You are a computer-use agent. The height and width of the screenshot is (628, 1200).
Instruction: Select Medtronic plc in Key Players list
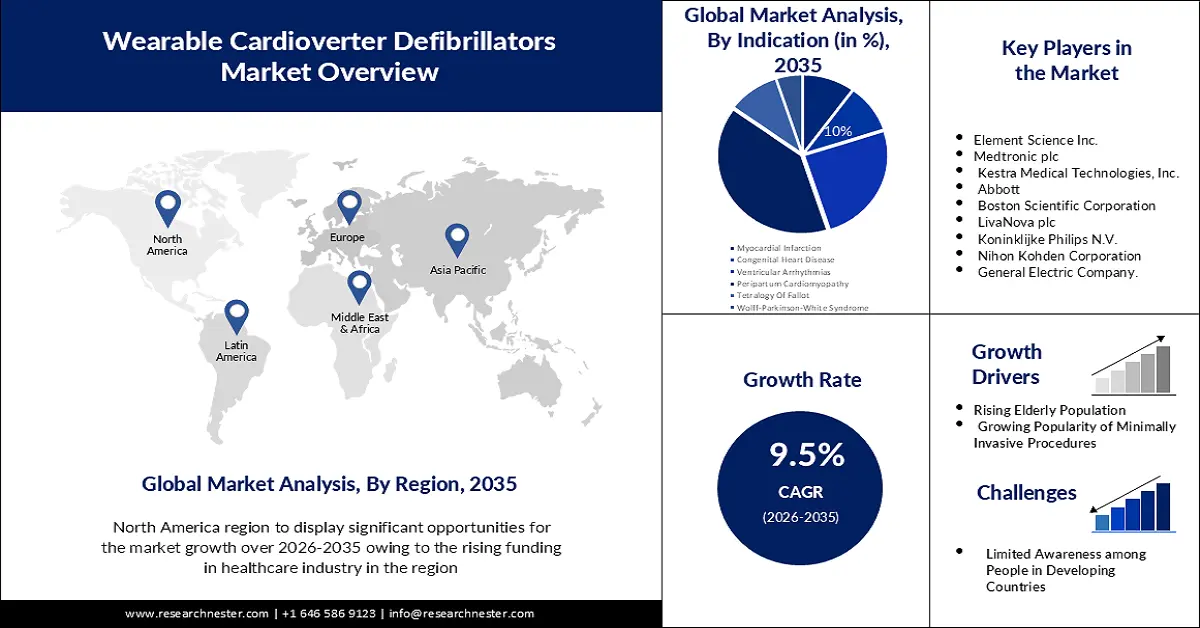pyautogui.click(x=1015, y=156)
